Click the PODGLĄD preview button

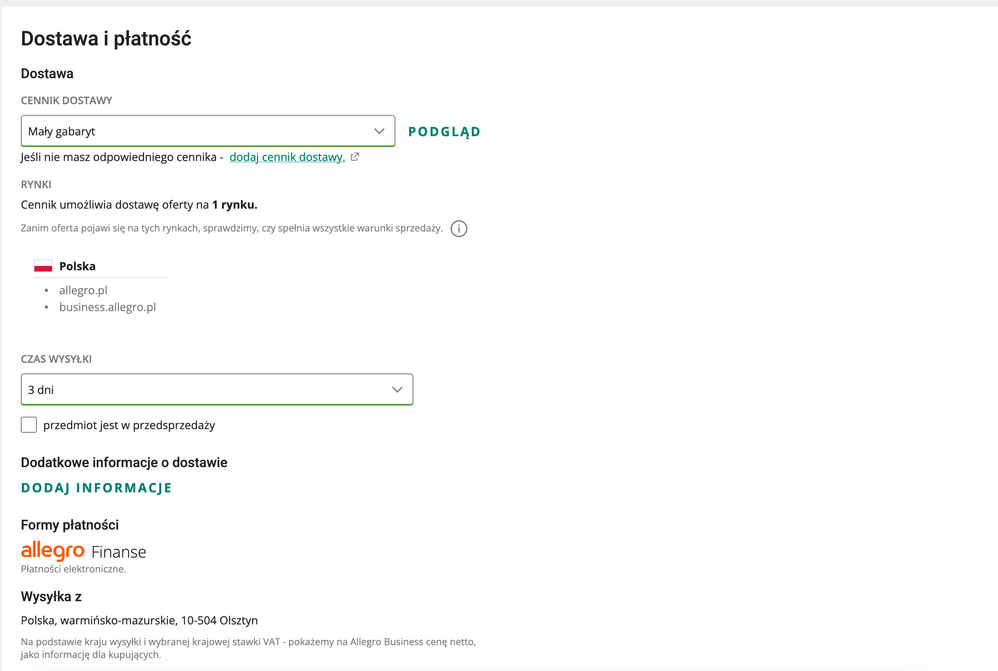click(x=444, y=131)
